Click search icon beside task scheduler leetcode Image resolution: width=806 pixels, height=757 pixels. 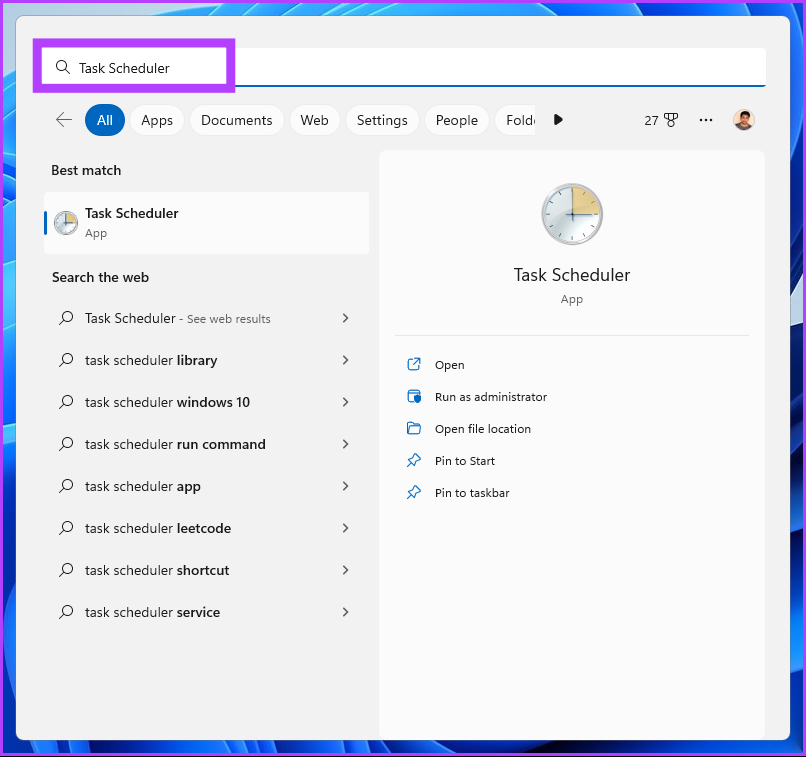66,528
